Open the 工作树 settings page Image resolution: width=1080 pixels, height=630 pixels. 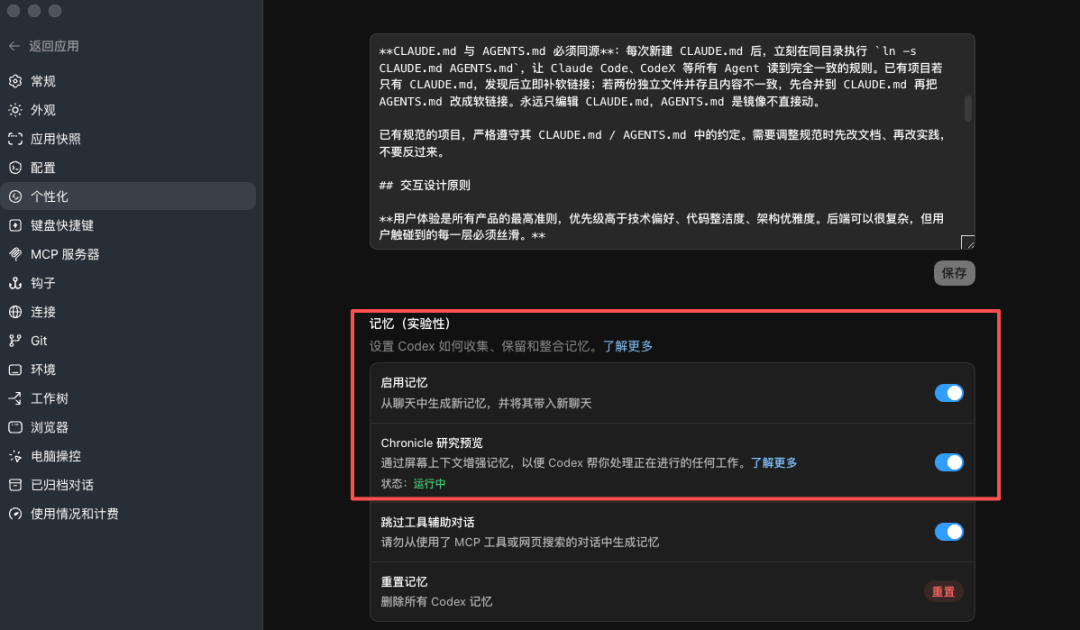(128, 399)
